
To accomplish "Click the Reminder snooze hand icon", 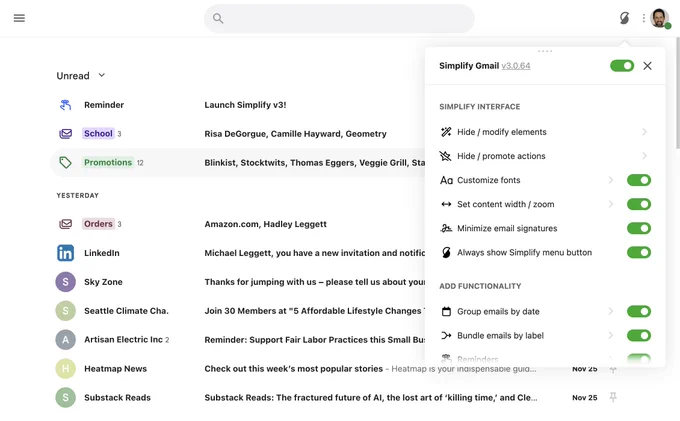I will coord(65,105).
